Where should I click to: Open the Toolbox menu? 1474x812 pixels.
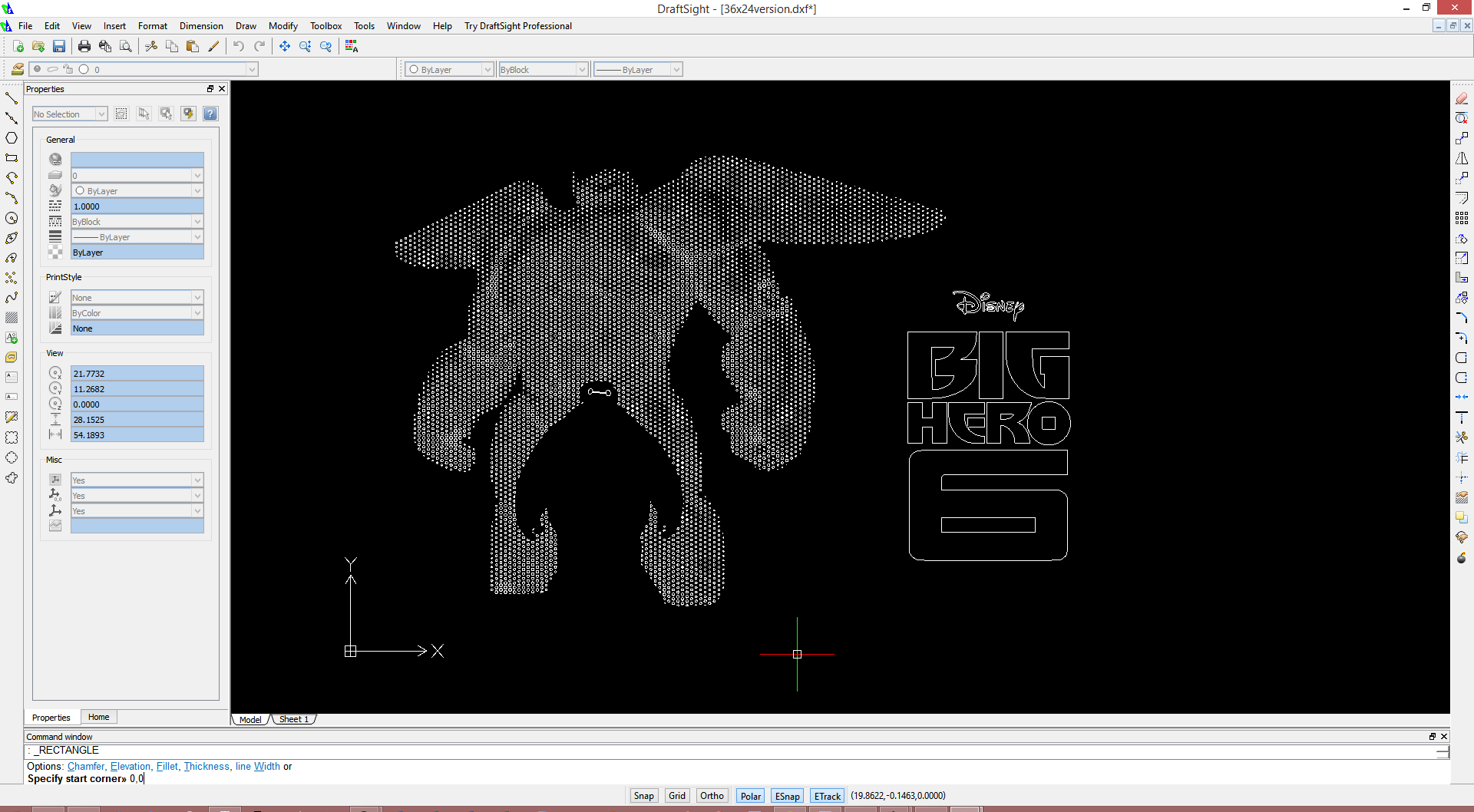326,25
